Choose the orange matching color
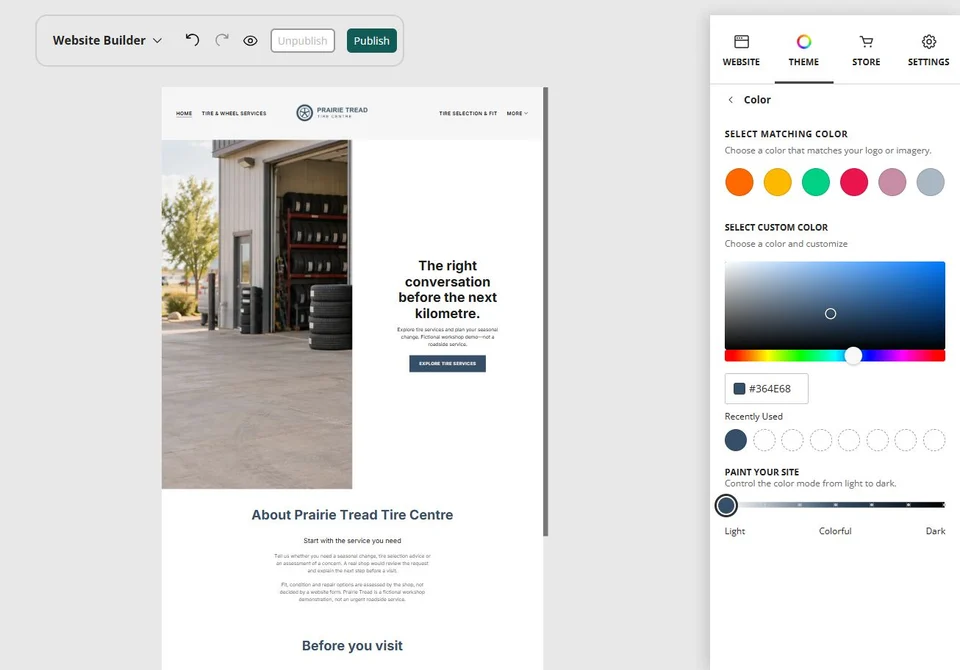 pyautogui.click(x=739, y=183)
